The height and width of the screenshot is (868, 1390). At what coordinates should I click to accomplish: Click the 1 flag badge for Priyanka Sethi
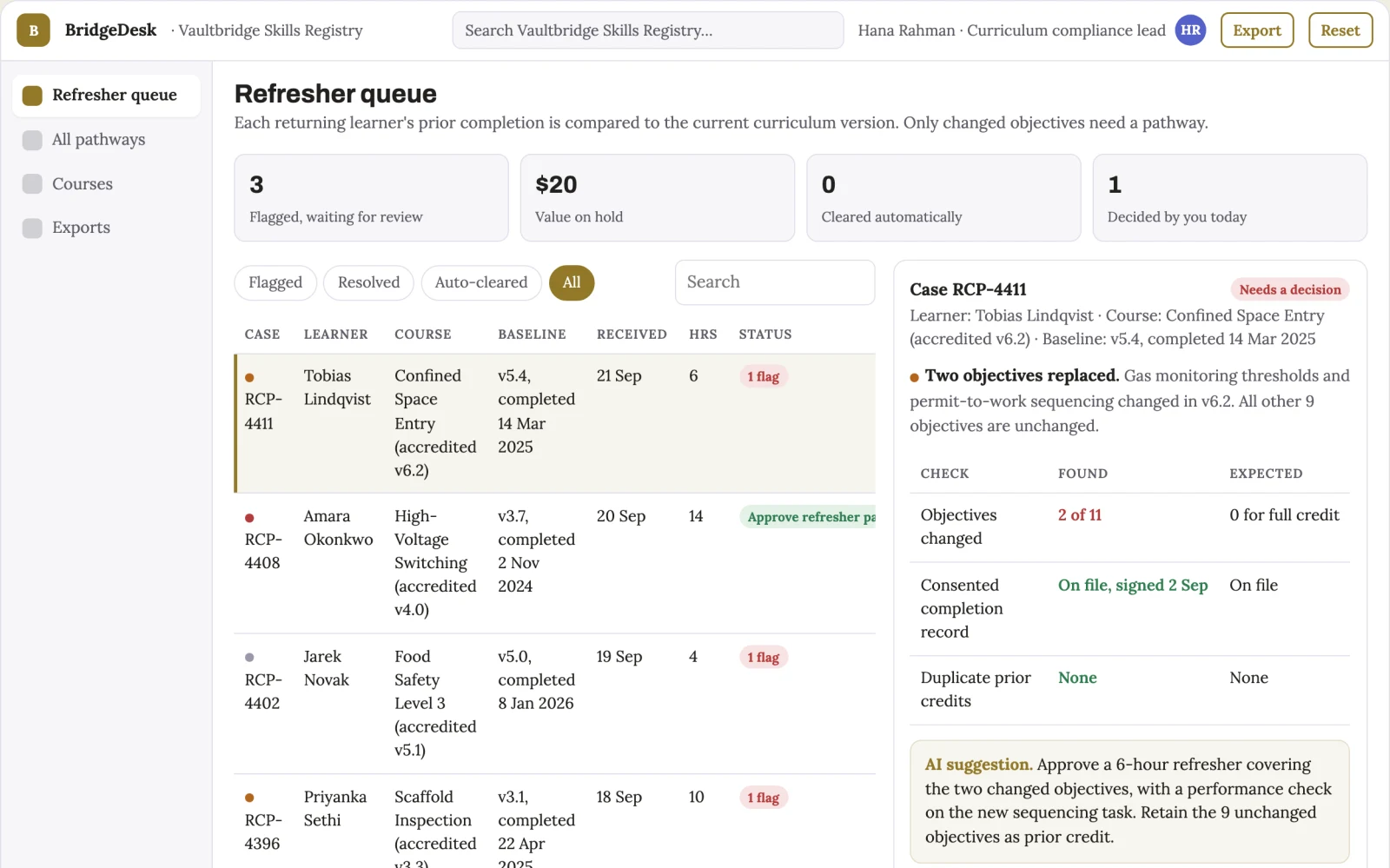pyautogui.click(x=764, y=798)
